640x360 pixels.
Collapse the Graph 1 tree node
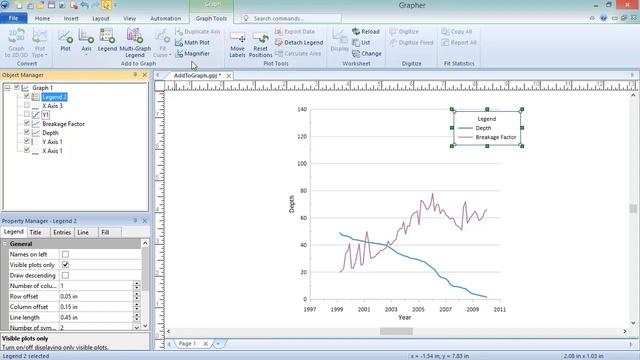[7, 88]
